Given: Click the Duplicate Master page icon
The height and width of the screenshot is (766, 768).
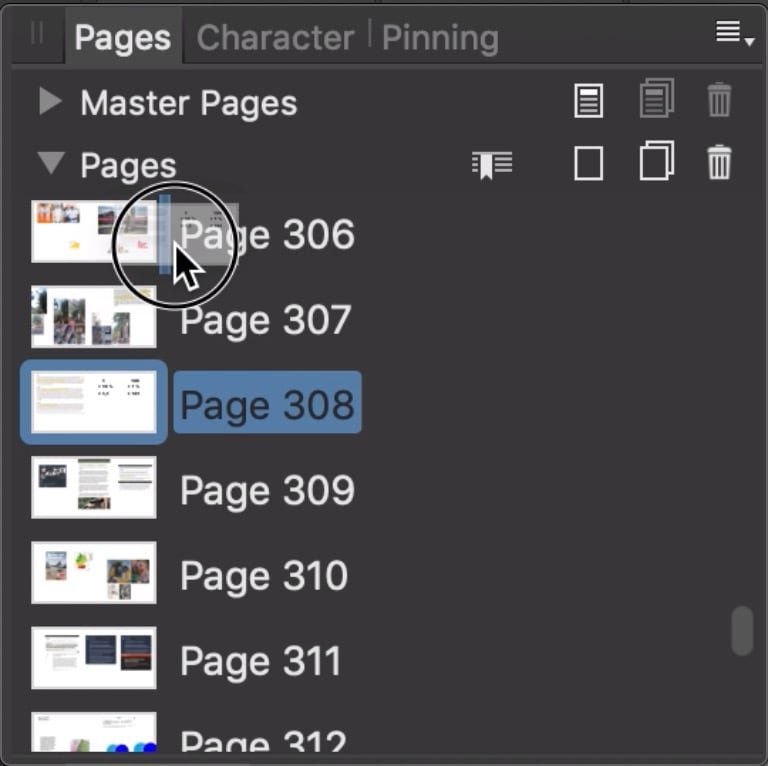Looking at the screenshot, I should [x=657, y=98].
